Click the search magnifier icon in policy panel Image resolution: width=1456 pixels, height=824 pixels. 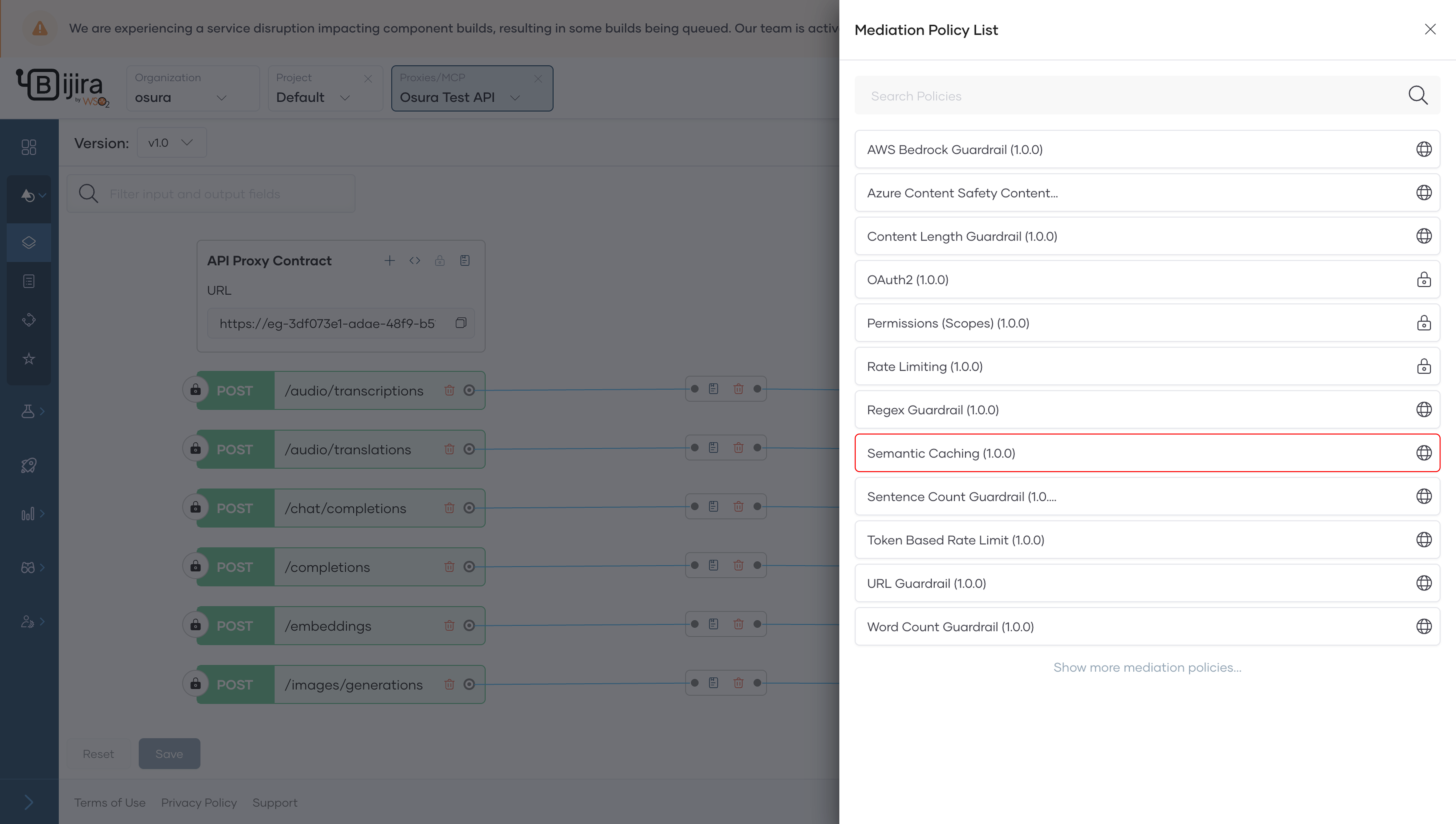(1418, 96)
